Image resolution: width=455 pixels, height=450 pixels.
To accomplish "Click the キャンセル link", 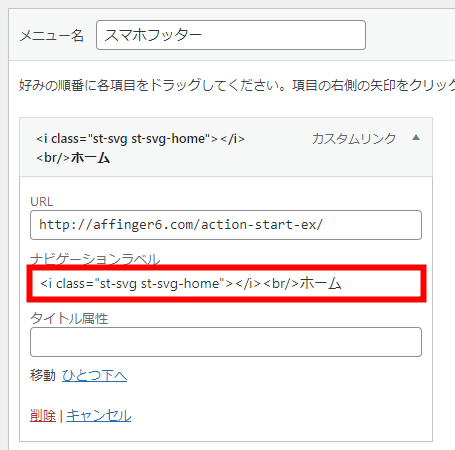I will (99, 416).
